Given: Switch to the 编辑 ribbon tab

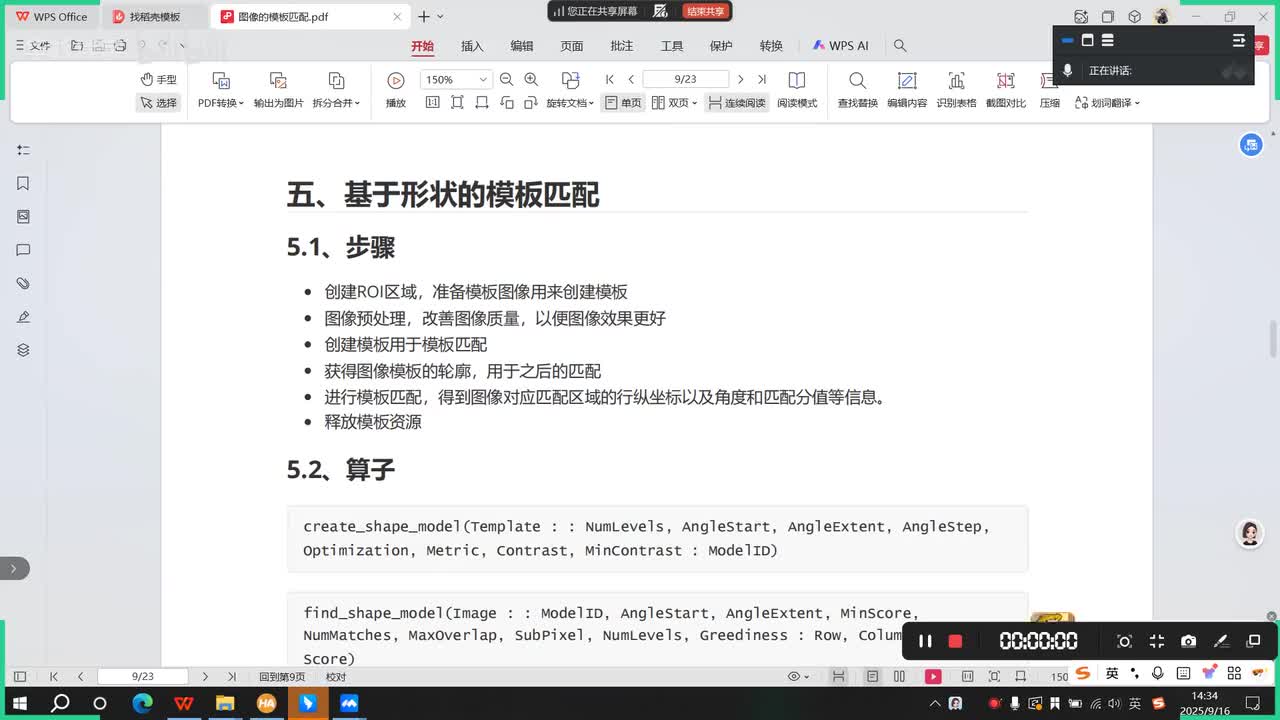Looking at the screenshot, I should [x=522, y=46].
